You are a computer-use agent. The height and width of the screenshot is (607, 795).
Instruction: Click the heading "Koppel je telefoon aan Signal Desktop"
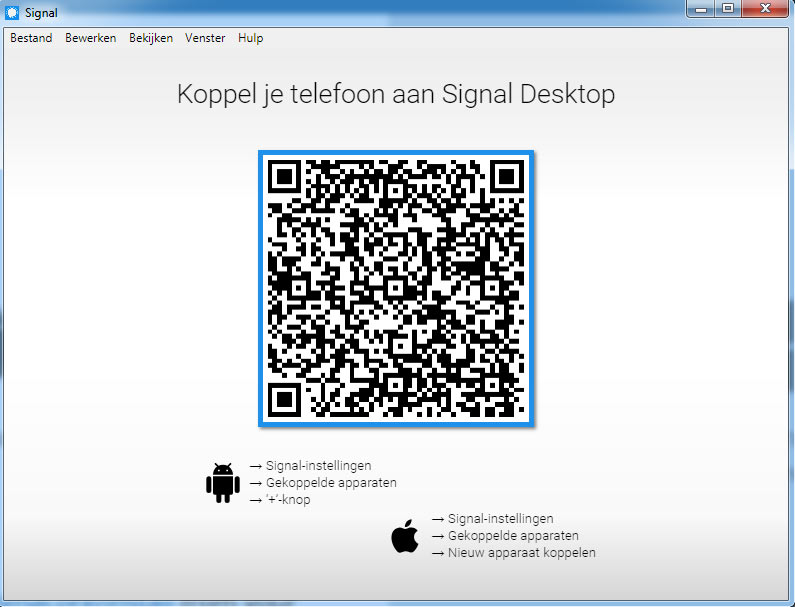pyautogui.click(x=396, y=94)
